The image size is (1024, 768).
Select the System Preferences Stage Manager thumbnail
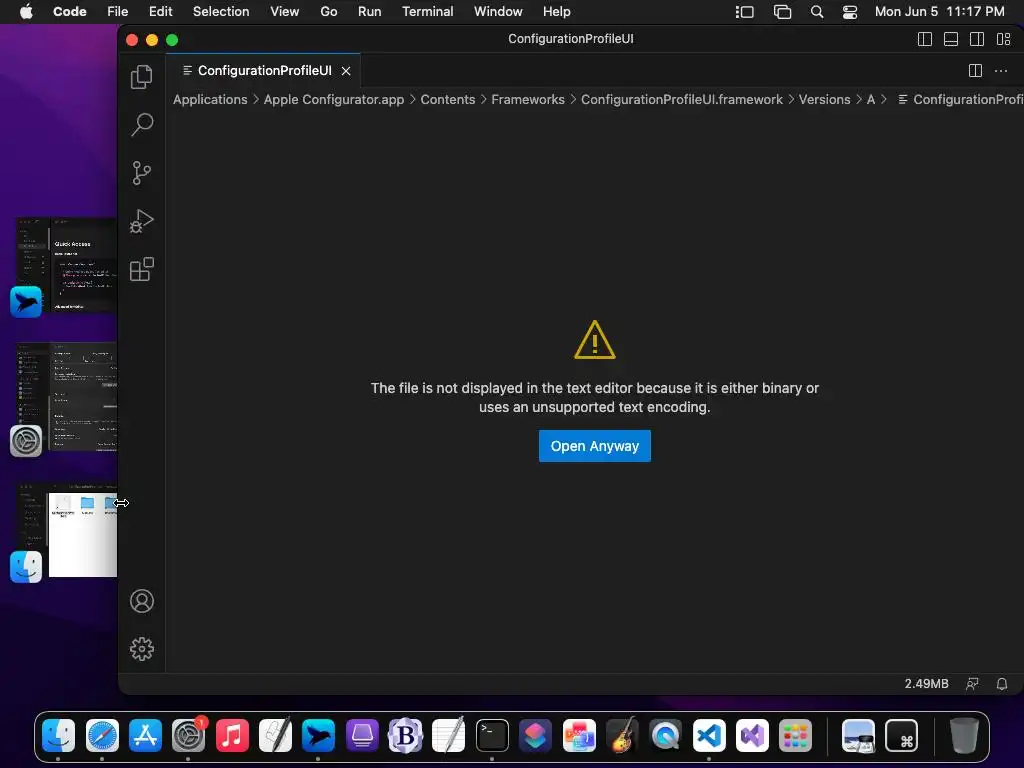(x=65, y=397)
